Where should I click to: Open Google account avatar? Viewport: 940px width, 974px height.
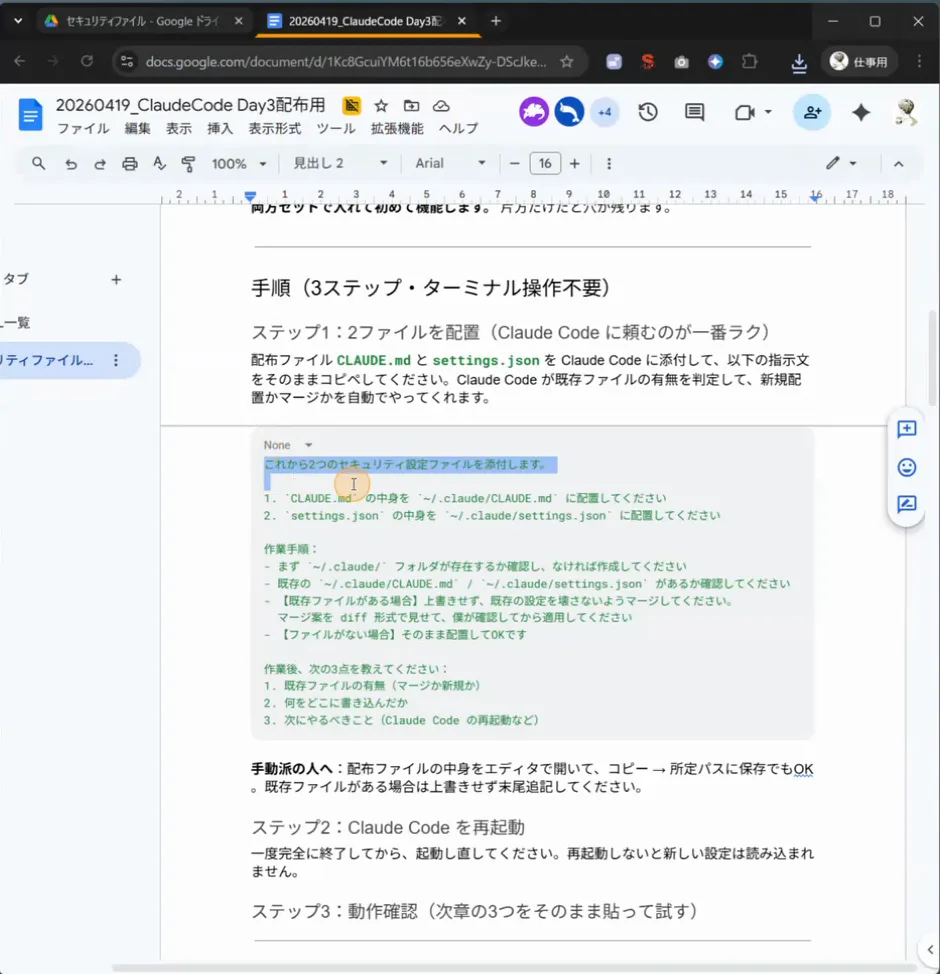point(906,112)
